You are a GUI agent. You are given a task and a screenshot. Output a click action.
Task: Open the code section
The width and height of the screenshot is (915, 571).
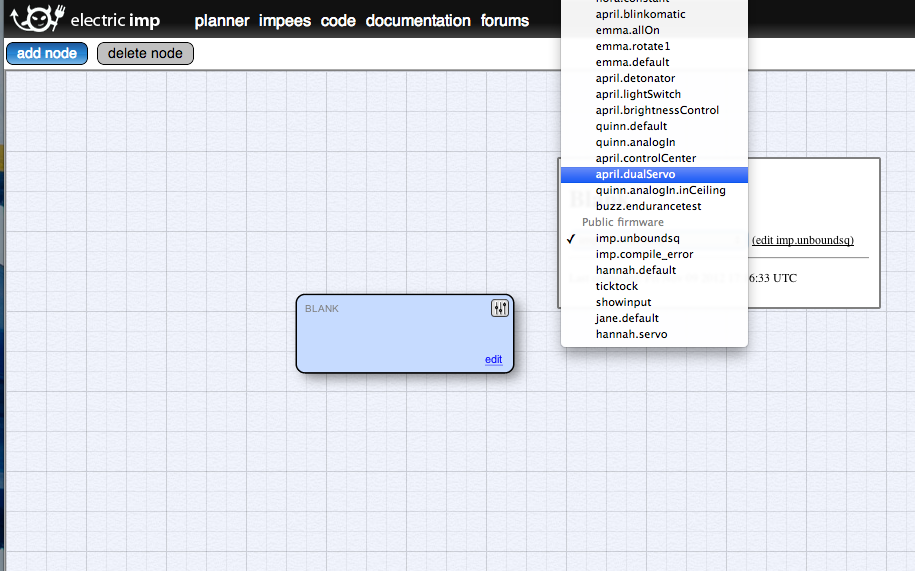[x=338, y=21]
